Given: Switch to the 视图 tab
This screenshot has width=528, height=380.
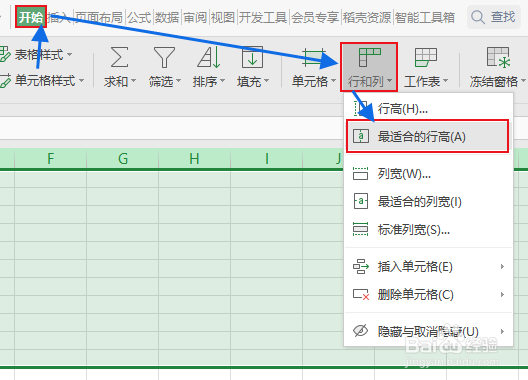Looking at the screenshot, I should pyautogui.click(x=223, y=17).
